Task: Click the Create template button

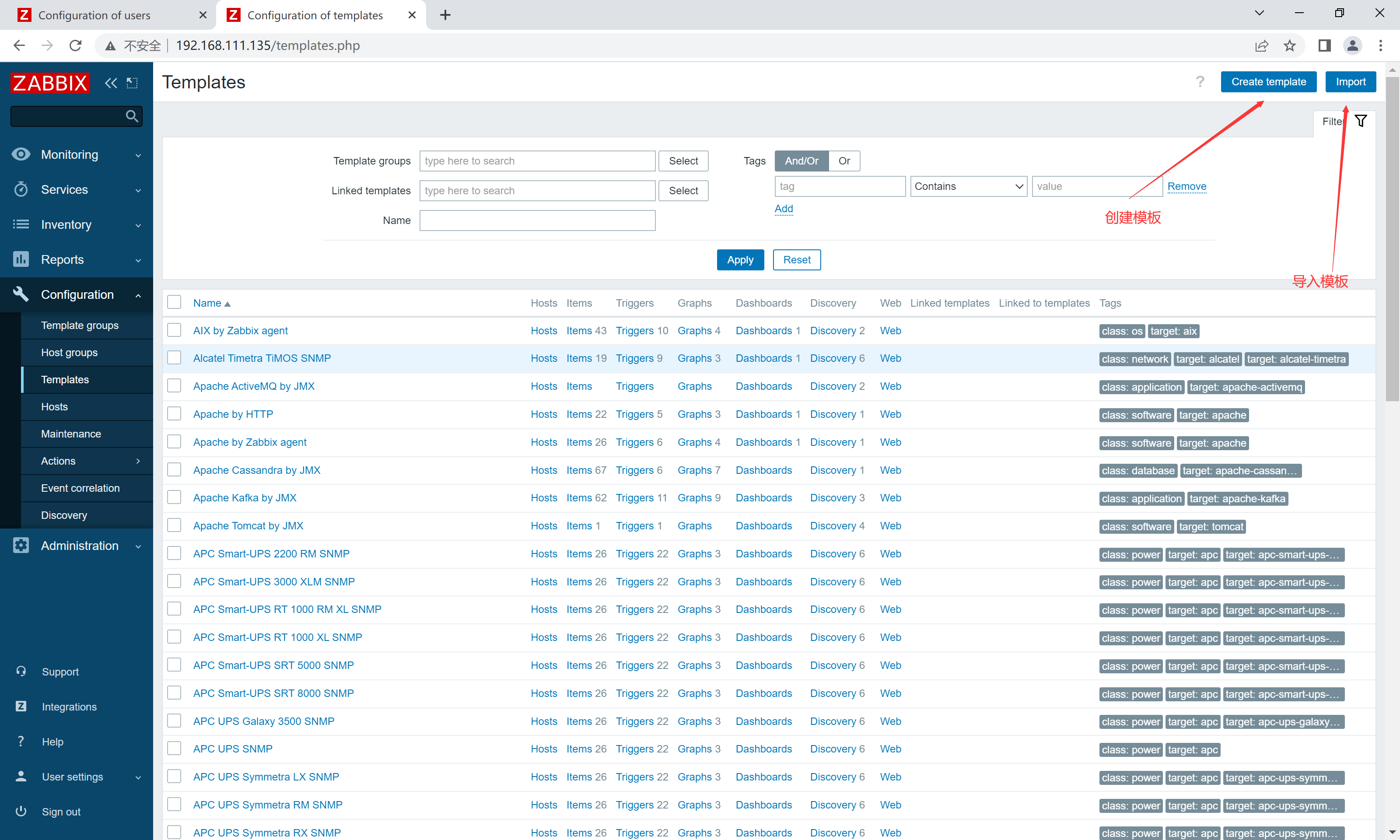Action: (1268, 81)
